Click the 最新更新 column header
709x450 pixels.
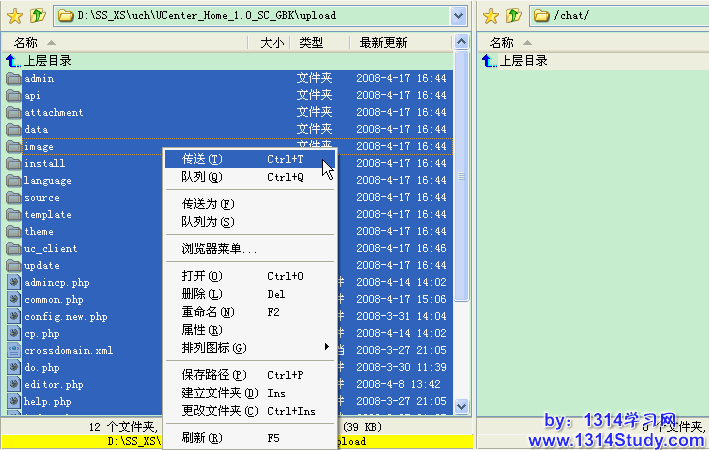coord(383,43)
